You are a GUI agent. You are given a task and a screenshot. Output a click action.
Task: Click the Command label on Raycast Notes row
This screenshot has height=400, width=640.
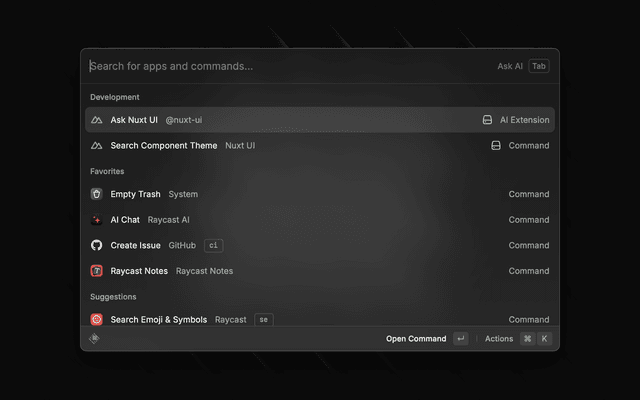pos(529,271)
